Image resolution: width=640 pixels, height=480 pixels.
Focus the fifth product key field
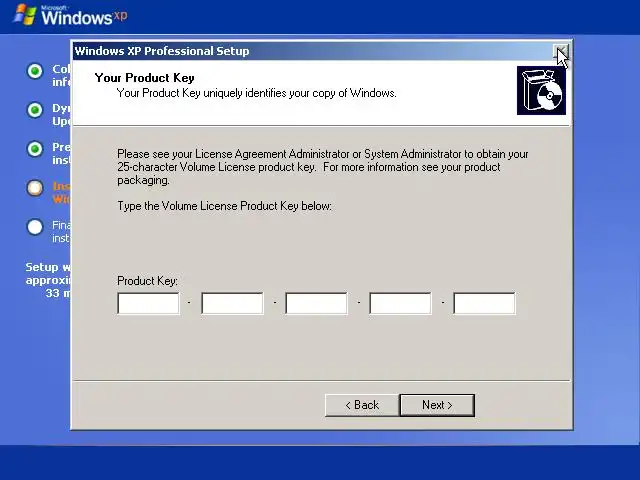click(x=484, y=303)
